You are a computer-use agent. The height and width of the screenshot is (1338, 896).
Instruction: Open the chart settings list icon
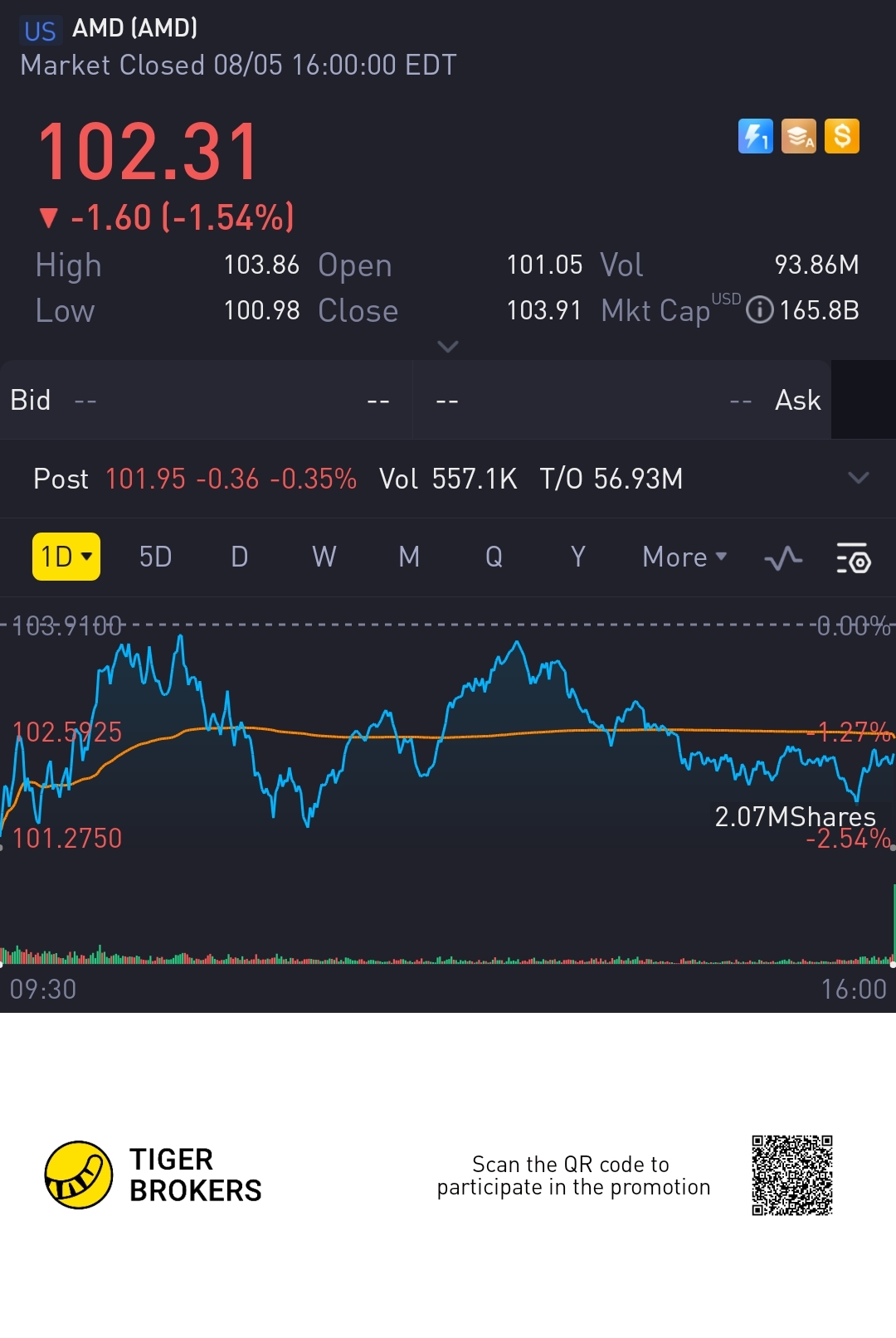pyautogui.click(x=853, y=558)
